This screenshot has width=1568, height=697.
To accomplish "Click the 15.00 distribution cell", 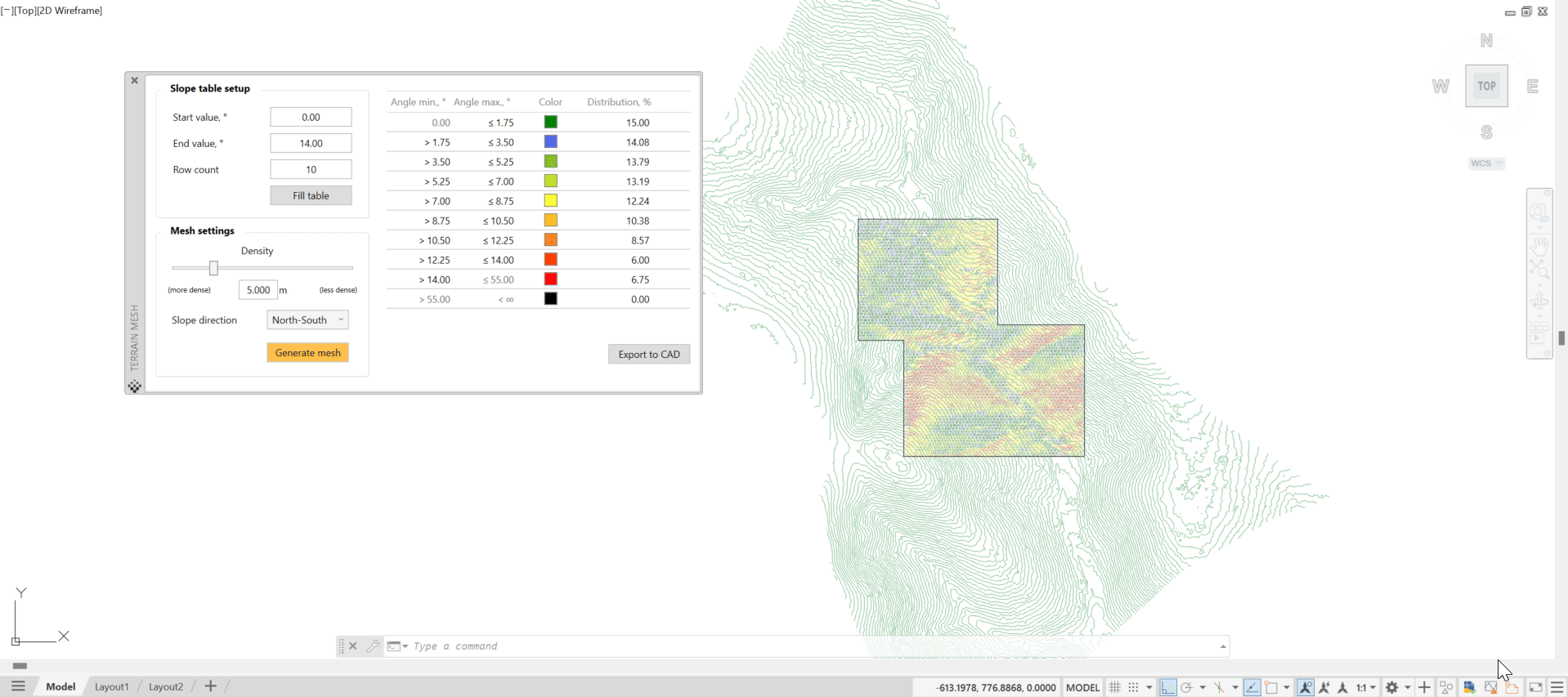I will (638, 123).
